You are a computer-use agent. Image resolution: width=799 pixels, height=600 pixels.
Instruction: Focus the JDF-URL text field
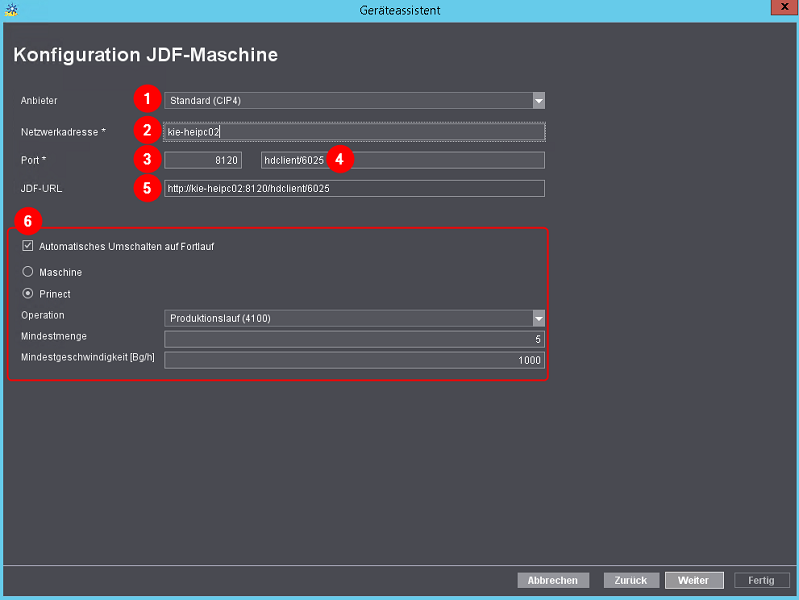[354, 189]
